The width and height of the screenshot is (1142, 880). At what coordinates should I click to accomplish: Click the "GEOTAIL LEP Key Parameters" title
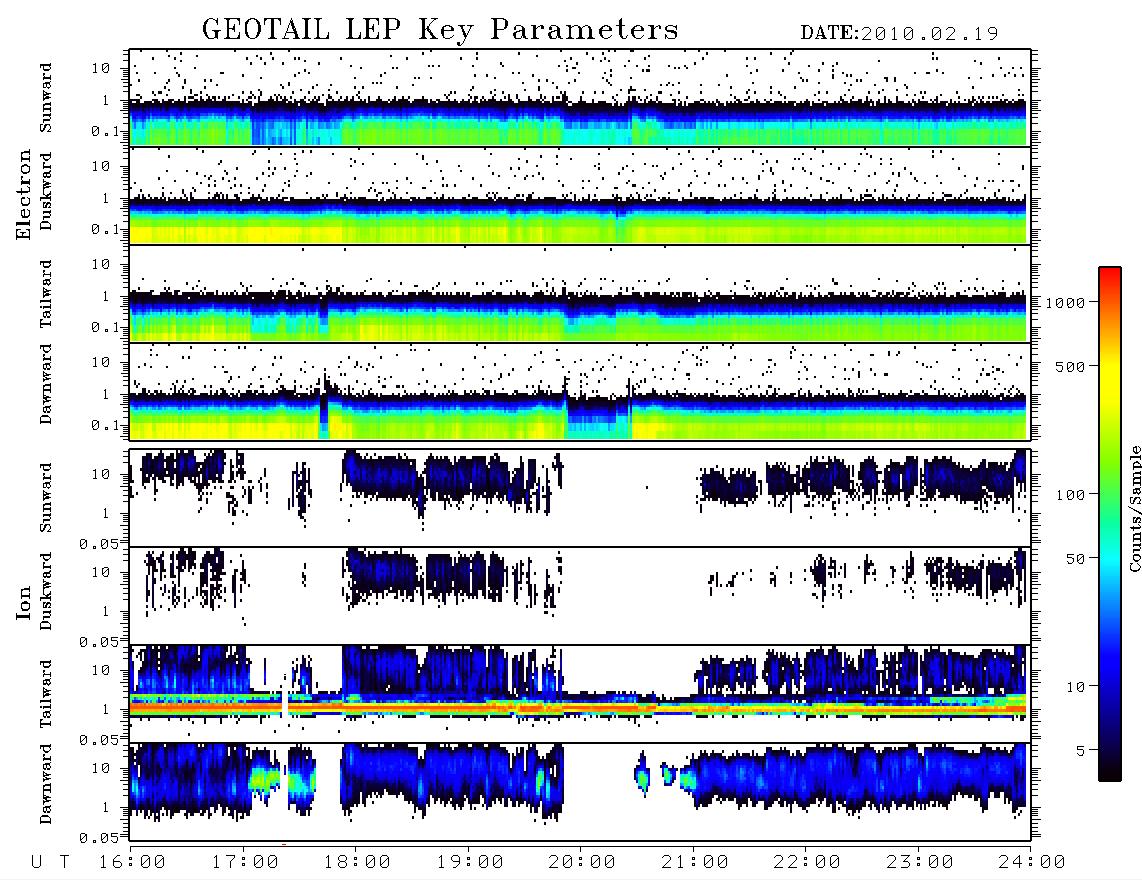440,30
